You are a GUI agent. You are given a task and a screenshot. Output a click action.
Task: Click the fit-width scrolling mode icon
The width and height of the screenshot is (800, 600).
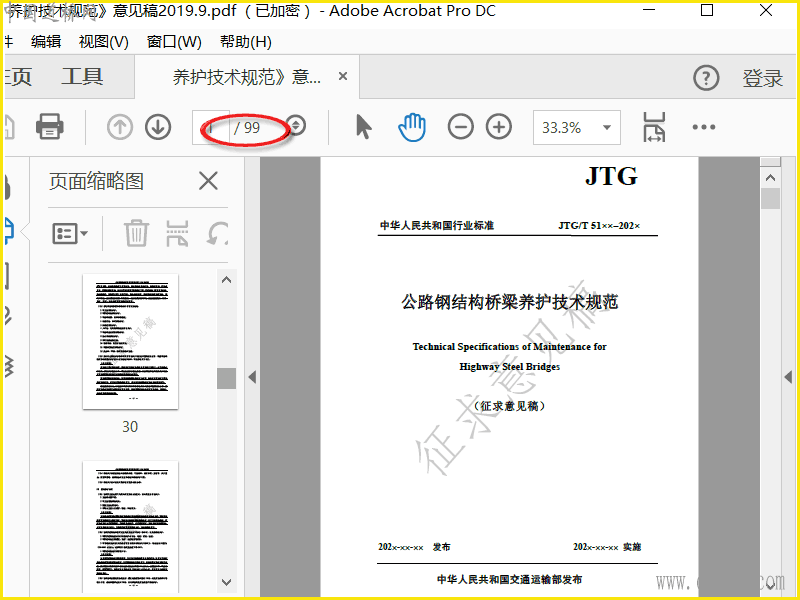point(654,127)
